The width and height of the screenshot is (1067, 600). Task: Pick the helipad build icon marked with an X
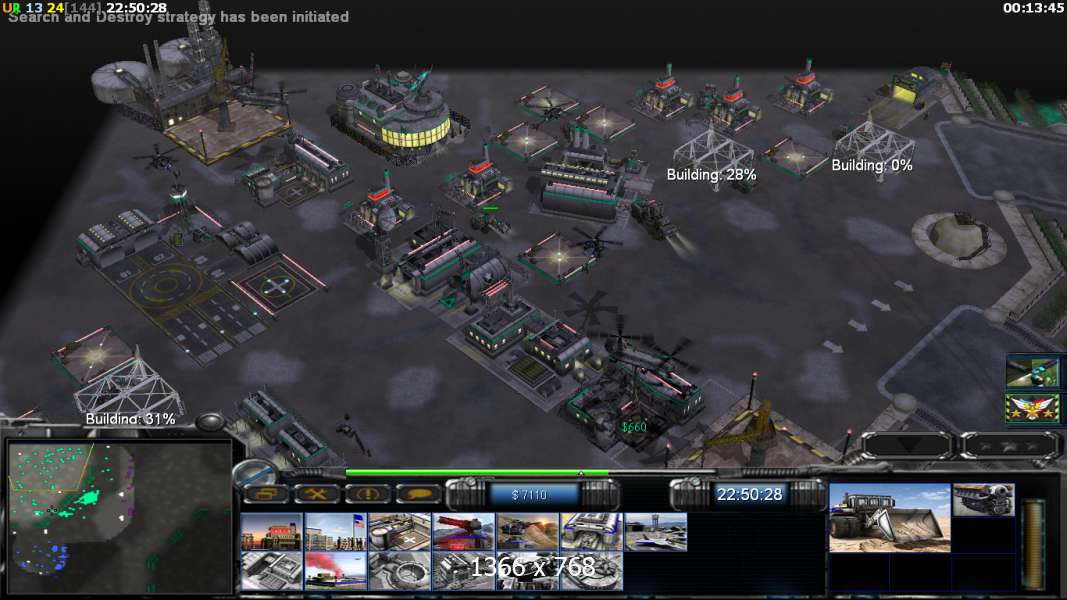pos(399,532)
